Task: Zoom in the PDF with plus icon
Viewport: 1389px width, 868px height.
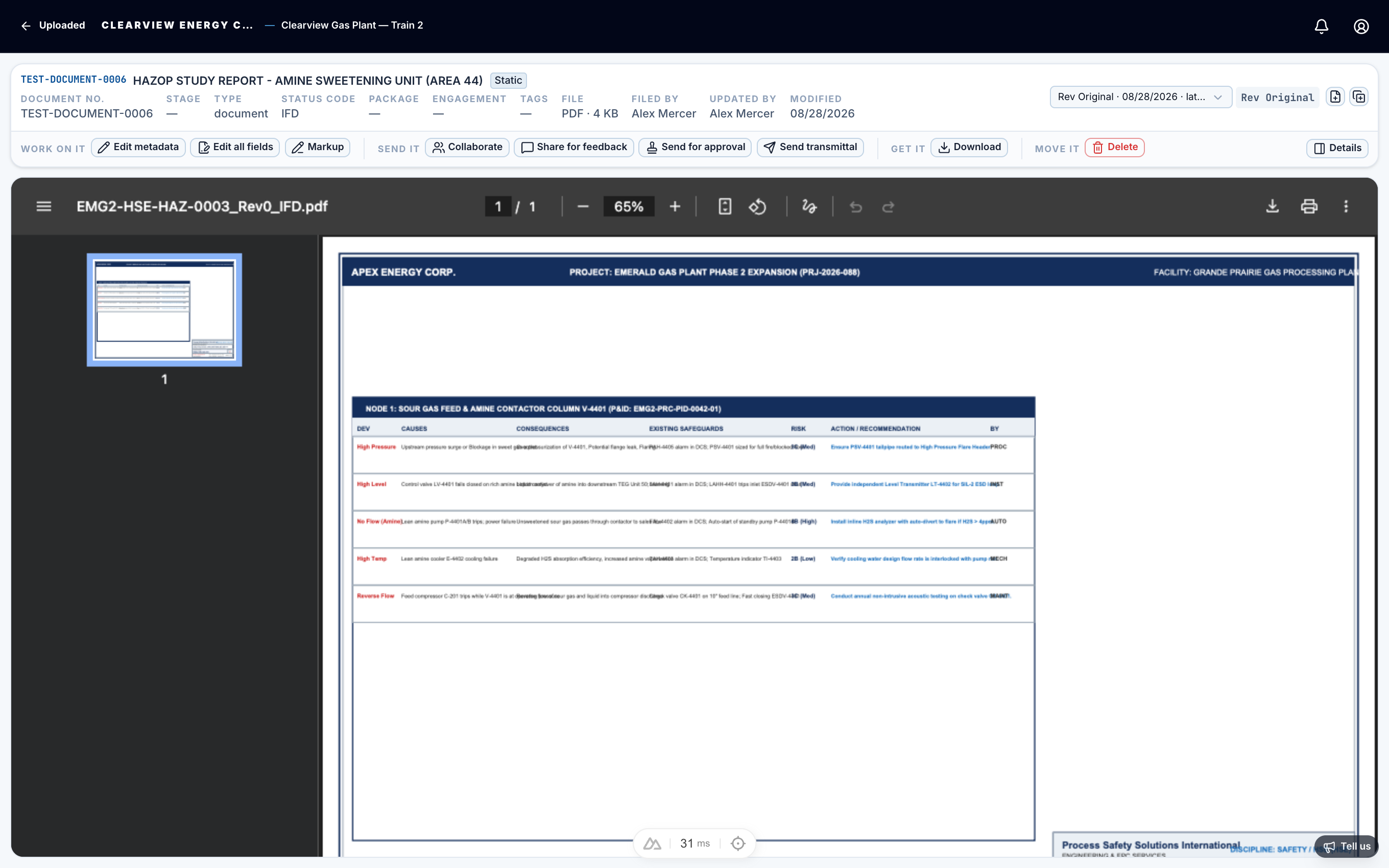Action: [675, 207]
